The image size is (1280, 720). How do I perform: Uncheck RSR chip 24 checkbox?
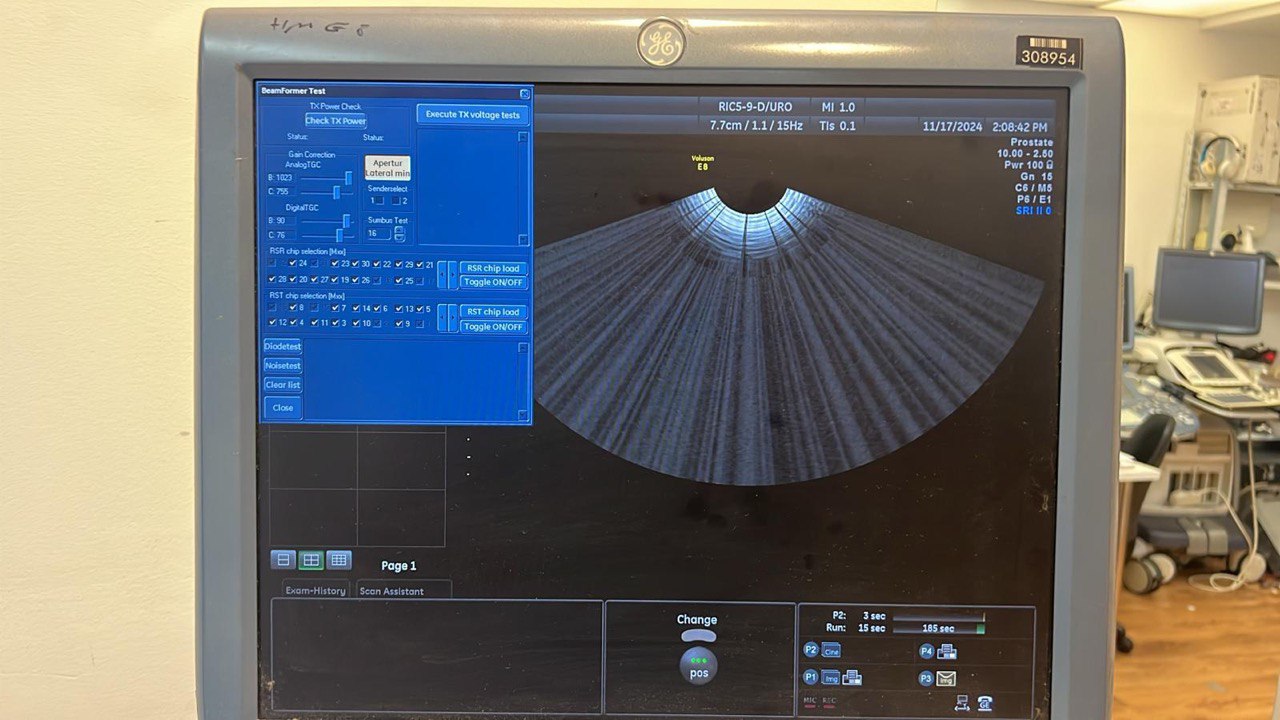[x=292, y=264]
